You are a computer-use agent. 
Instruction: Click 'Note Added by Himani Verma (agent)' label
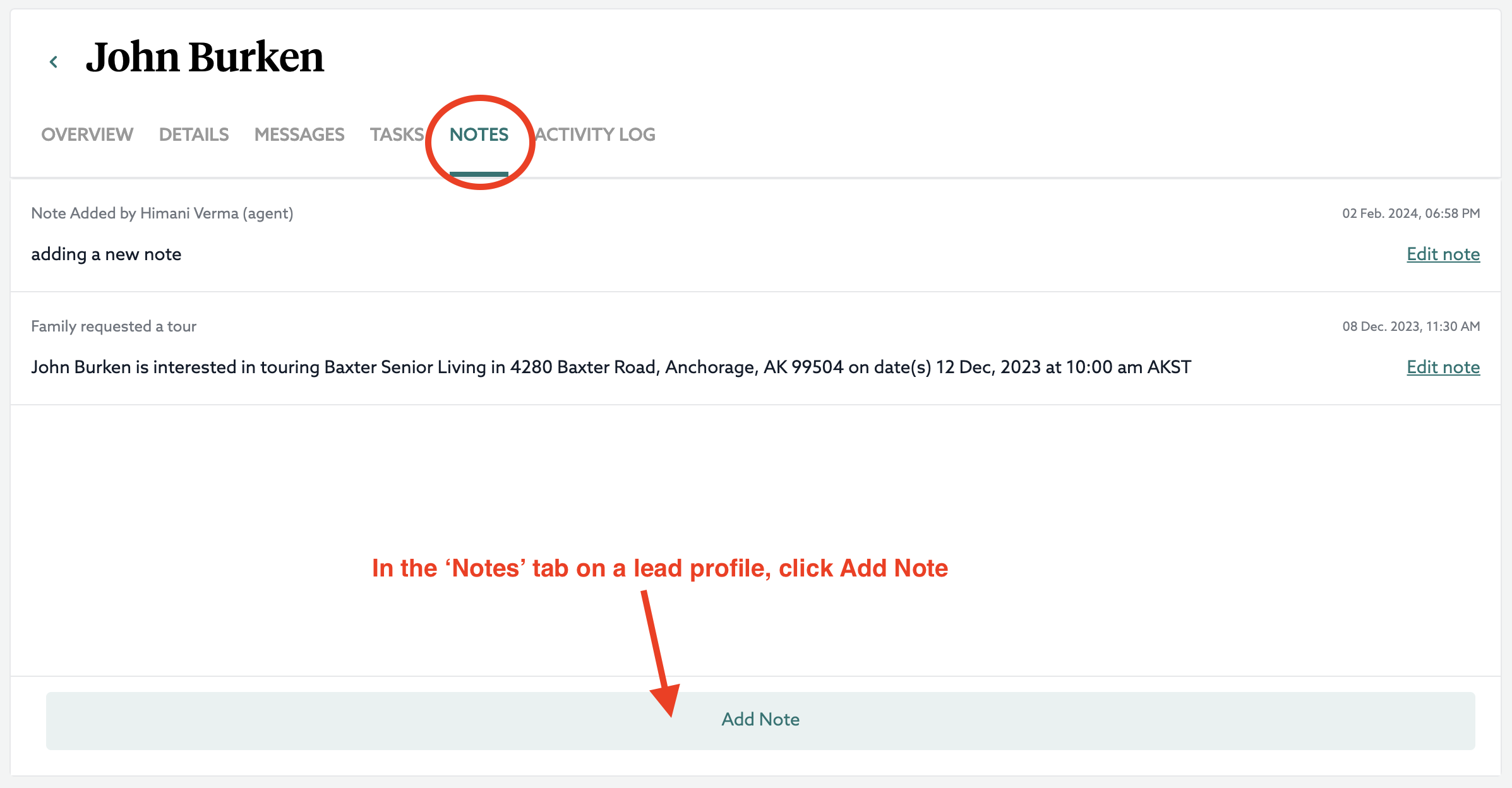coord(163,213)
